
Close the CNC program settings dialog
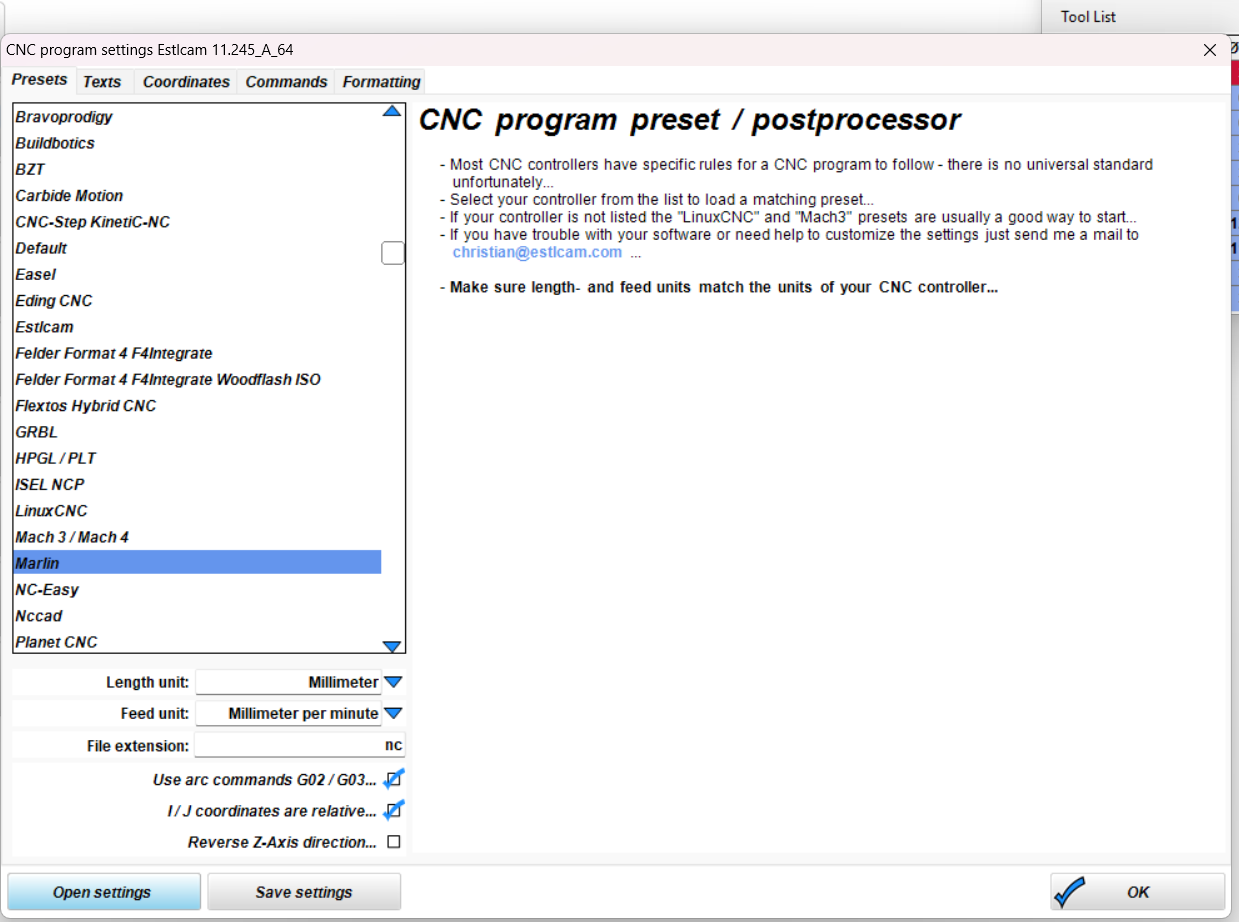coord(1210,50)
